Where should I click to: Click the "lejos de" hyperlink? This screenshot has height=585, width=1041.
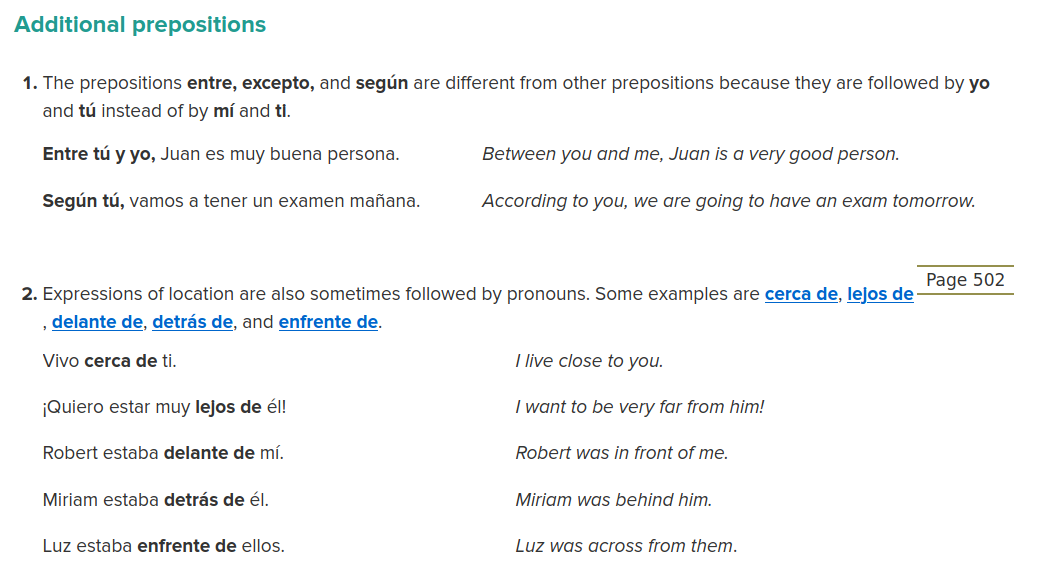879,294
